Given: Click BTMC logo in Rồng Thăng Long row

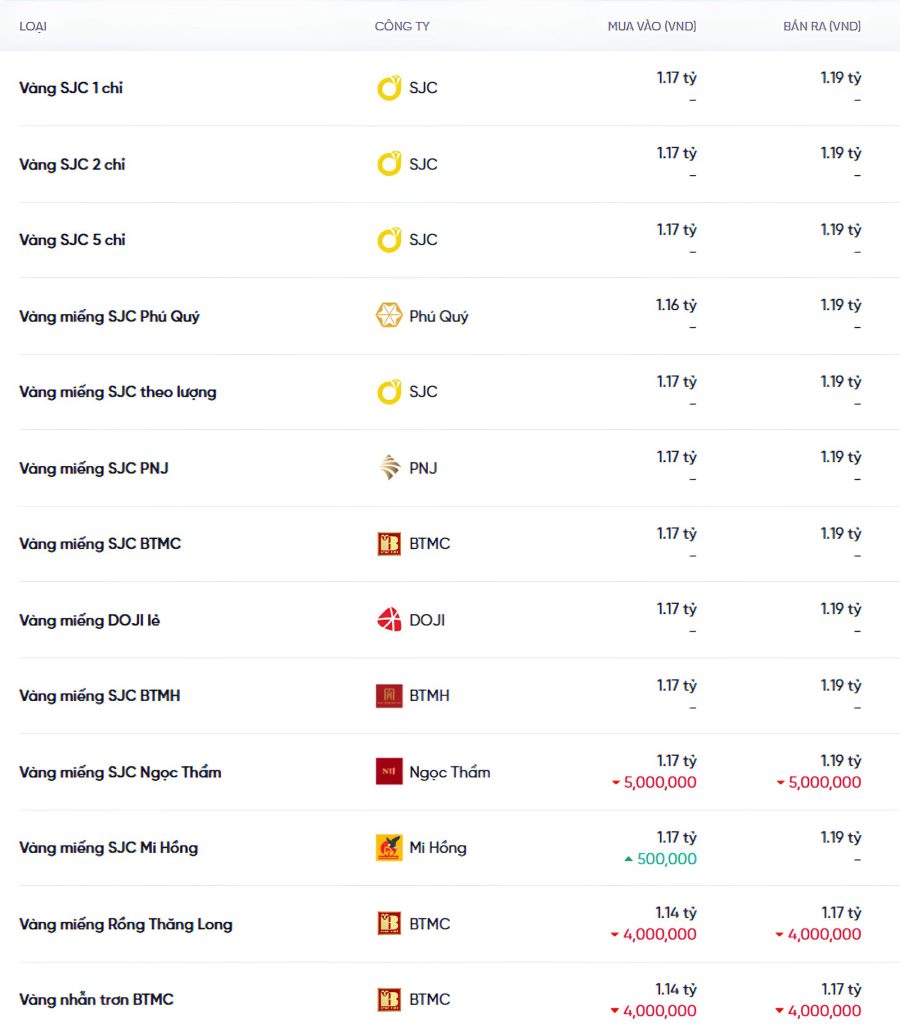Looking at the screenshot, I should pos(389,923).
